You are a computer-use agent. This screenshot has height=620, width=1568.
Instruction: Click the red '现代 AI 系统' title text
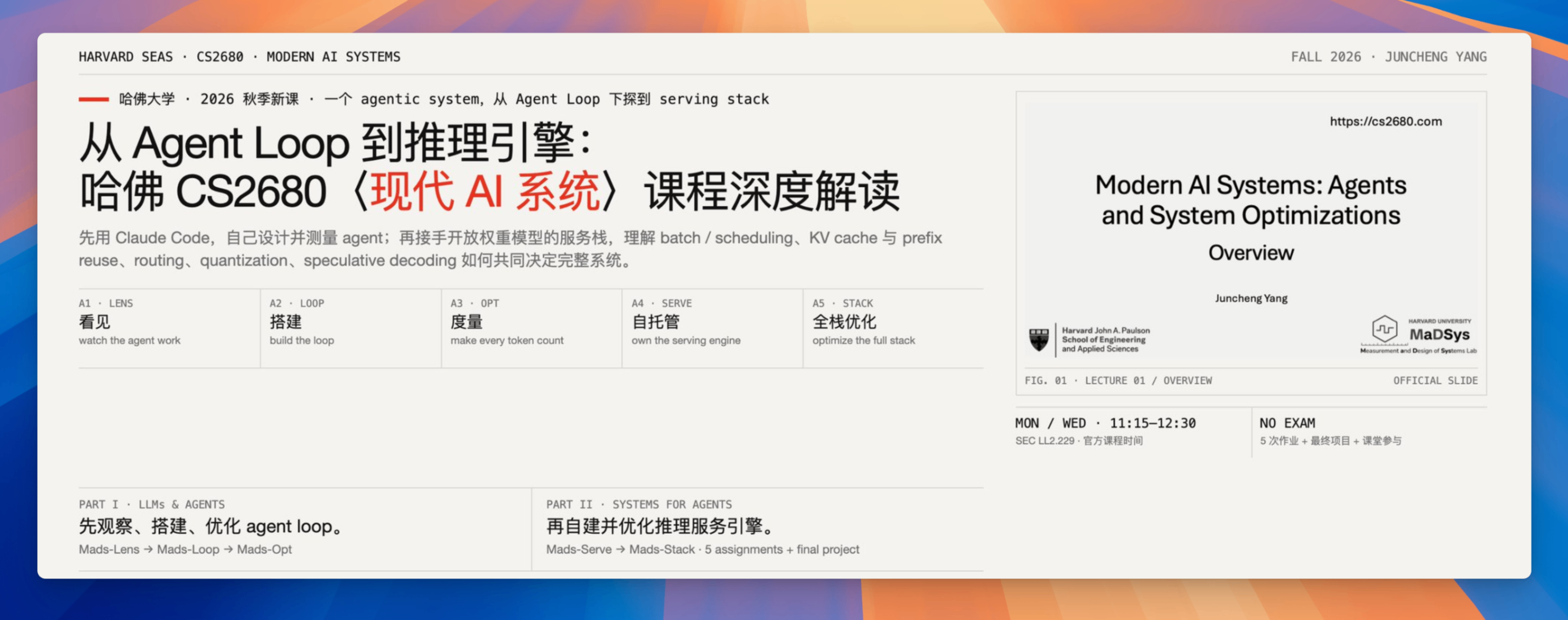pos(485,191)
